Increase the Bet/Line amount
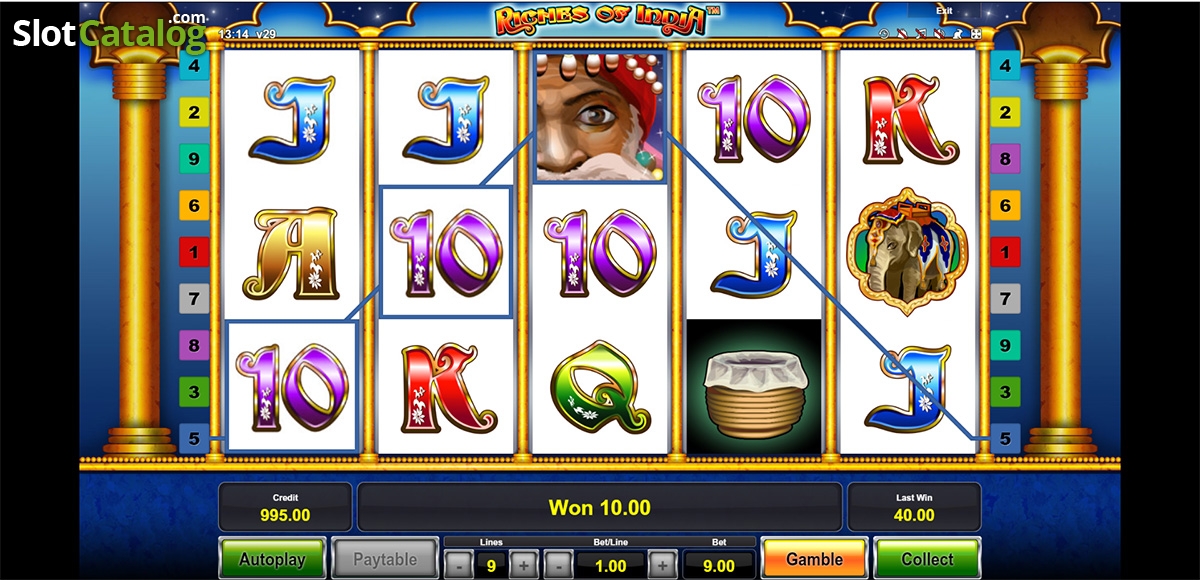1200x580 pixels. (661, 565)
